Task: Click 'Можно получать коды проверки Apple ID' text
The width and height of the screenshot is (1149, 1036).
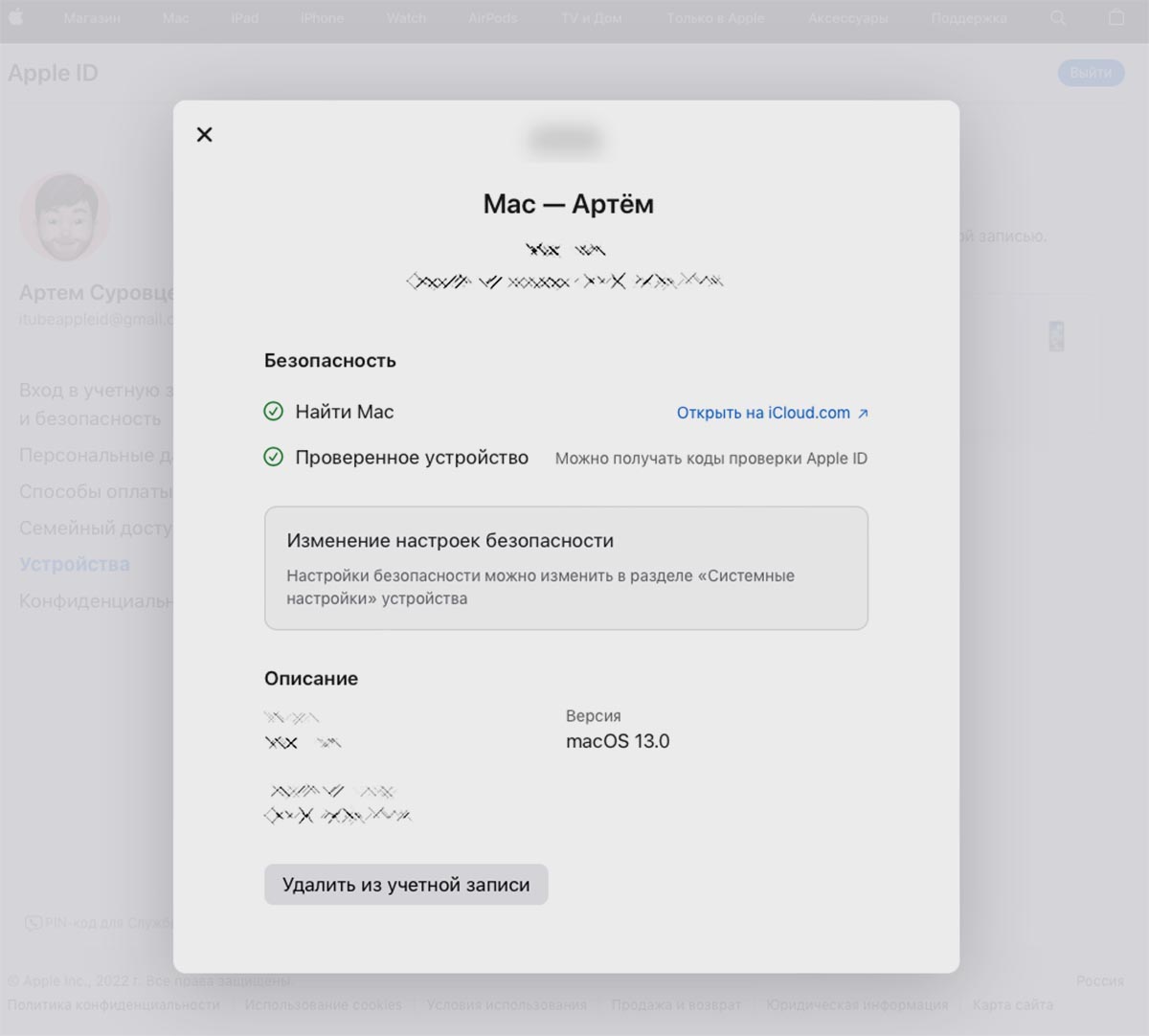Action: pos(711,459)
